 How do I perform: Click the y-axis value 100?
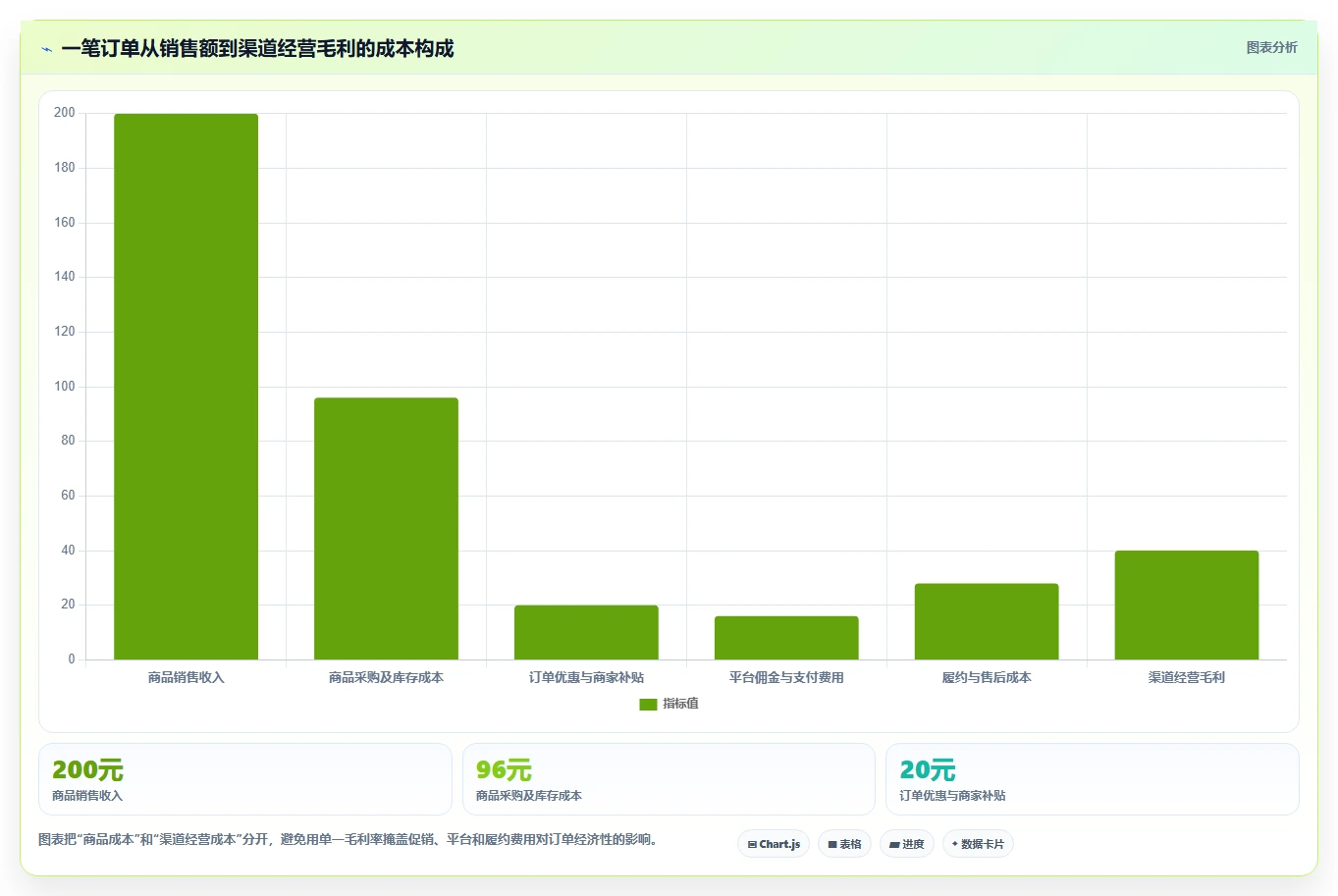tap(65, 387)
